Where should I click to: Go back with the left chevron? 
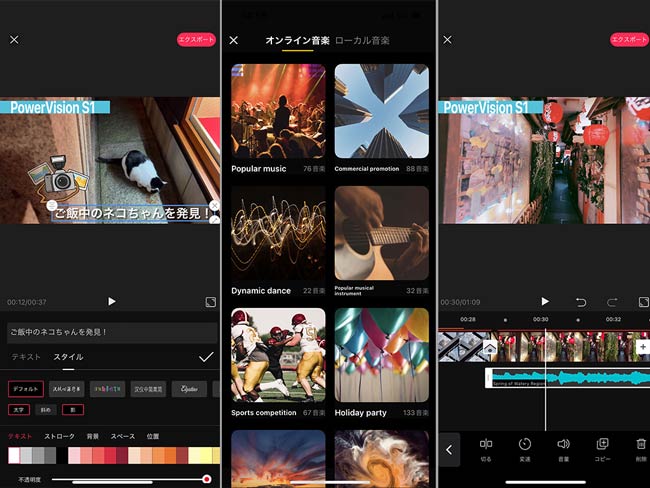(x=449, y=450)
